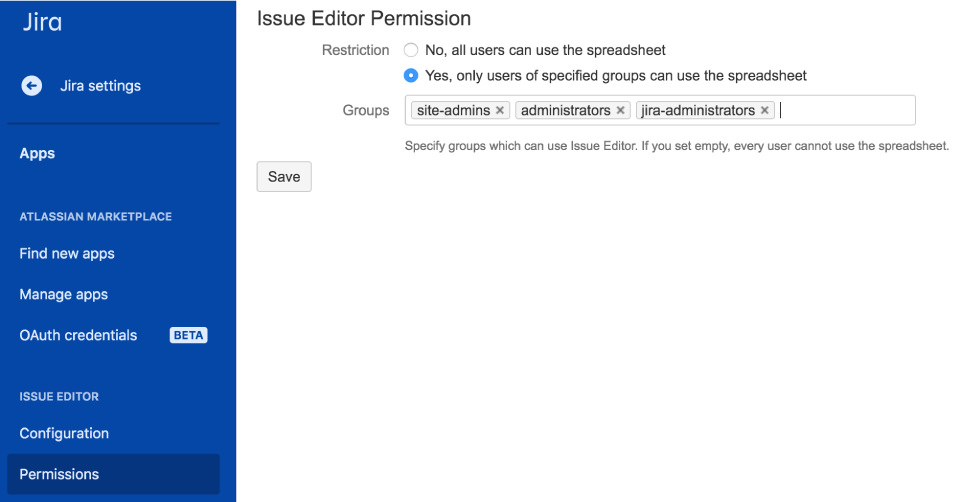
Task: Open Jira settings link in sidebar
Action: click(100, 86)
